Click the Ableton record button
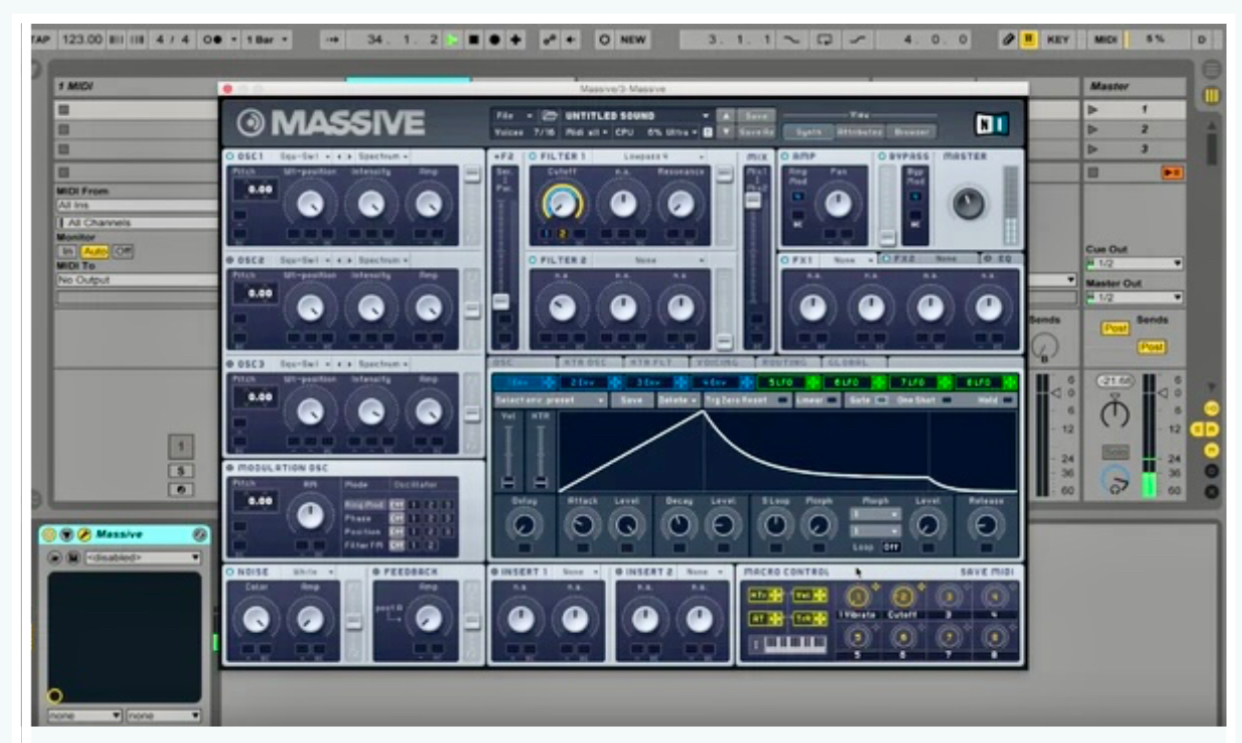The image size is (1242, 743). coord(494,39)
